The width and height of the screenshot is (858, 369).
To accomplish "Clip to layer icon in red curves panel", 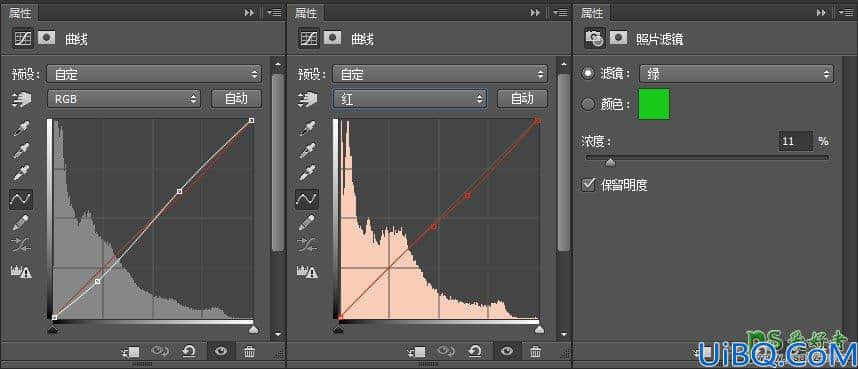I will click(x=417, y=351).
